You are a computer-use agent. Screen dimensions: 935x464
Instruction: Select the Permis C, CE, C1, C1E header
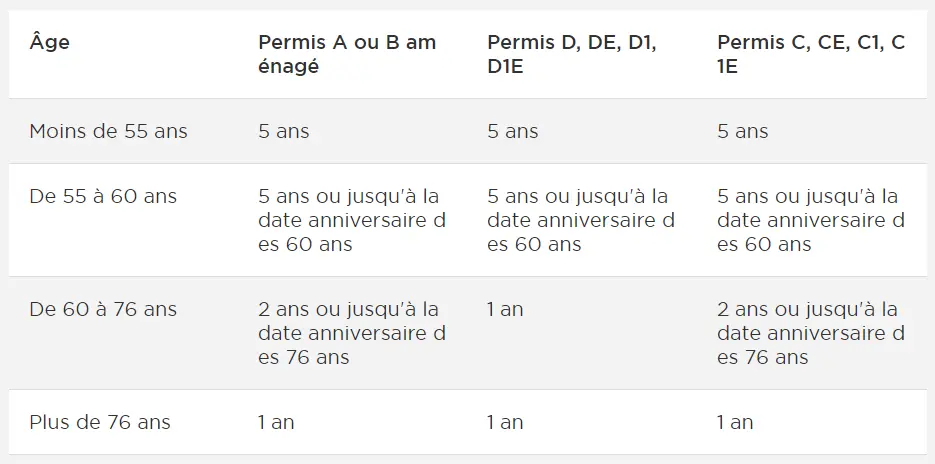[x=811, y=55]
